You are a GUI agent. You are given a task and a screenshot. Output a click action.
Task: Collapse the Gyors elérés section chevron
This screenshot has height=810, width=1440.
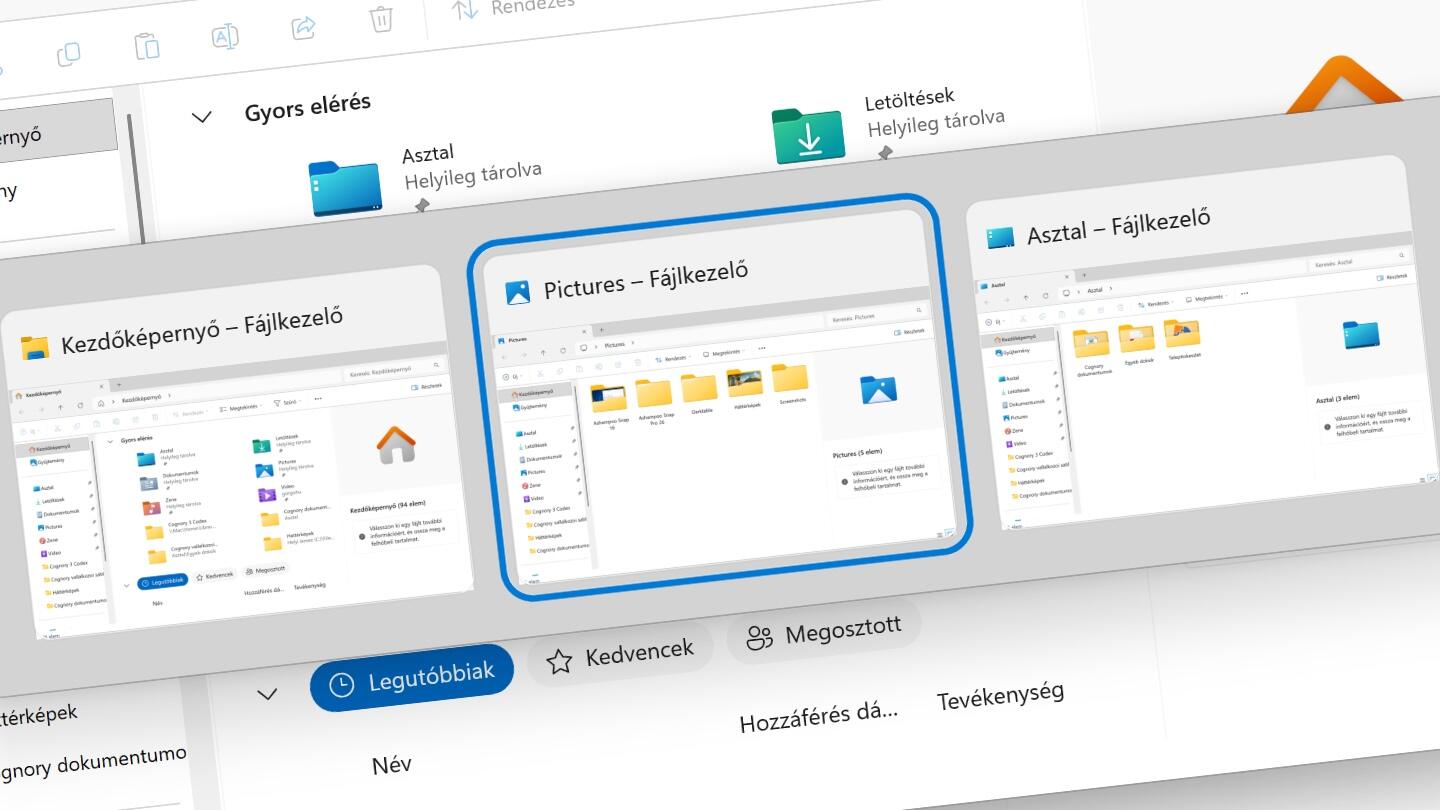click(202, 116)
